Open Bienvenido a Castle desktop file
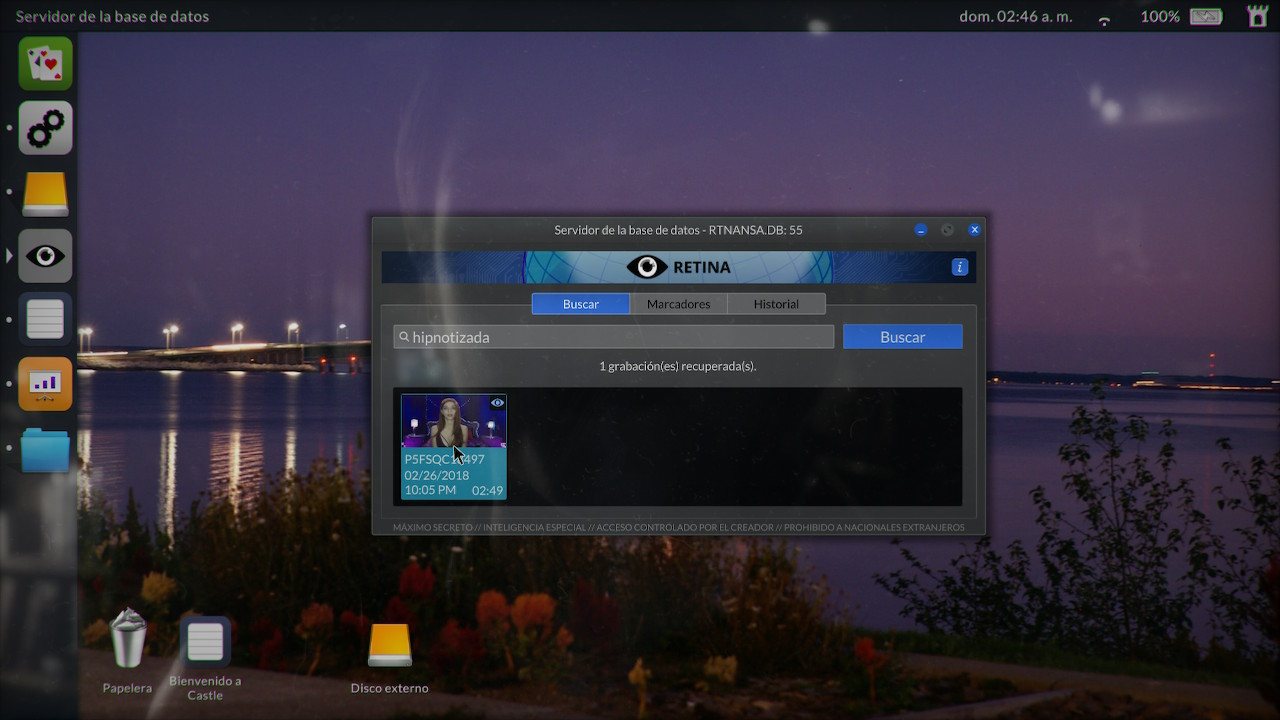This screenshot has width=1280, height=720. click(x=205, y=643)
